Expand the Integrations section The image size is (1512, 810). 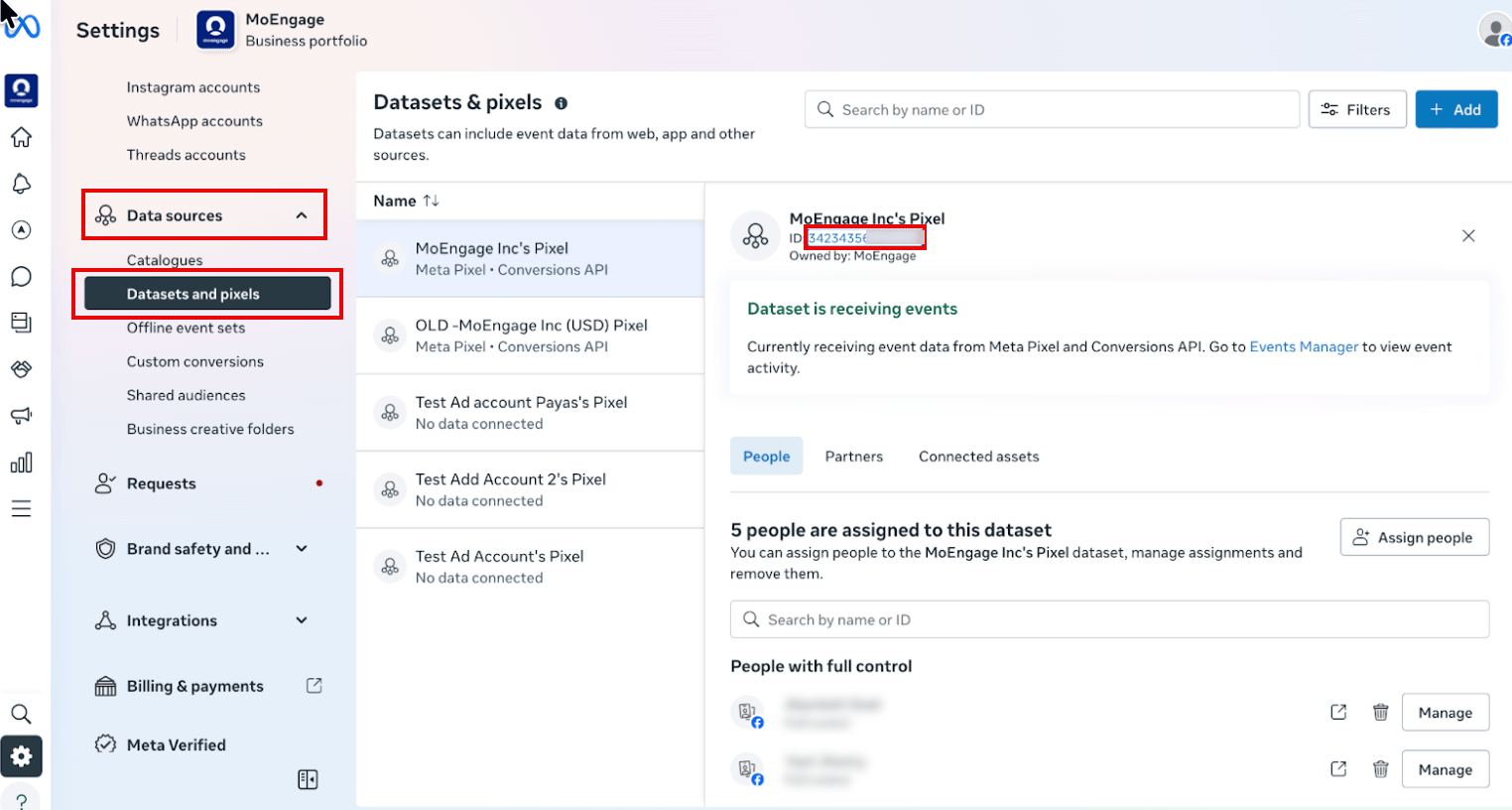(302, 620)
